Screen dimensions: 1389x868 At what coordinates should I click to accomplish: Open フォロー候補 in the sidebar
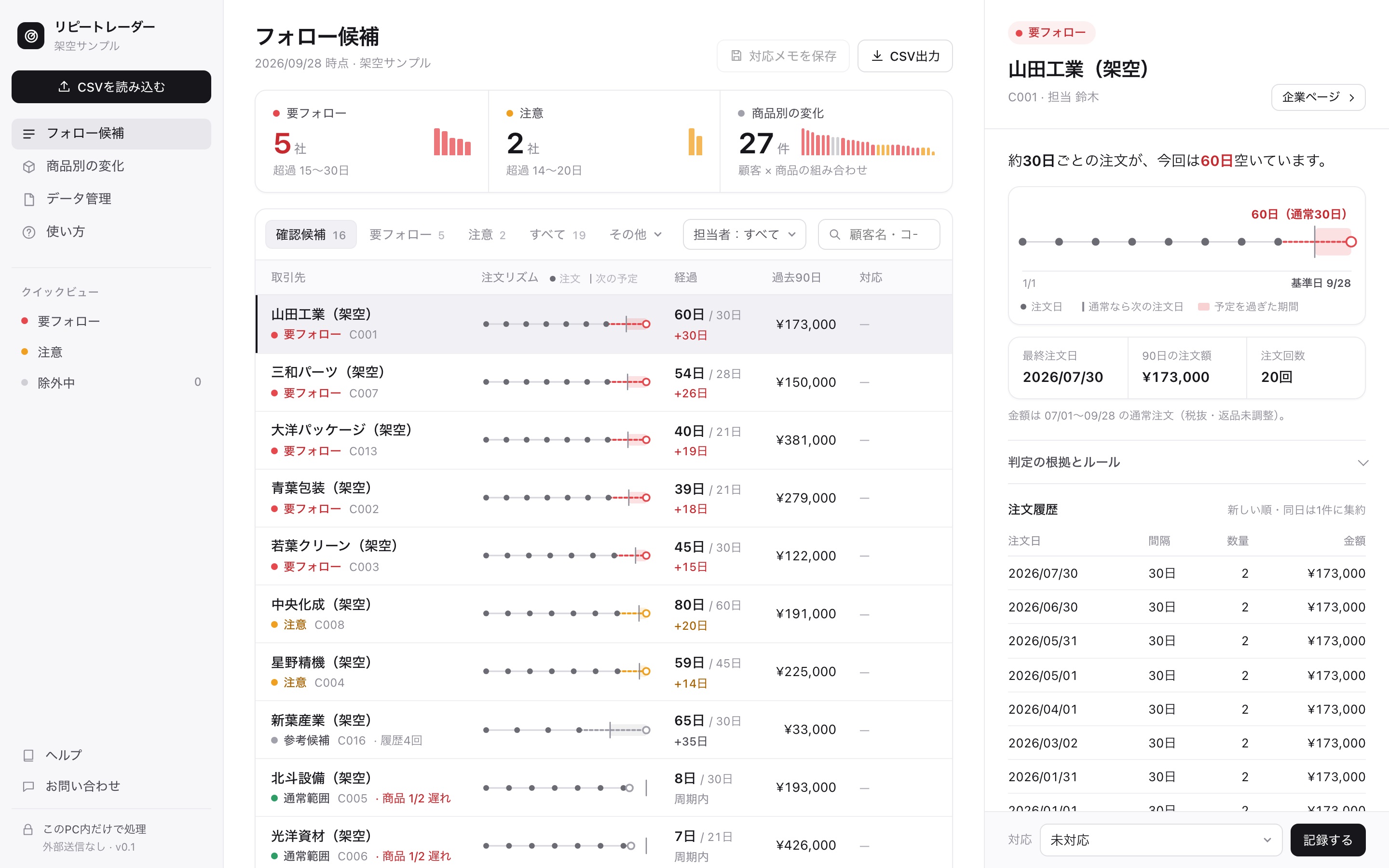111,134
